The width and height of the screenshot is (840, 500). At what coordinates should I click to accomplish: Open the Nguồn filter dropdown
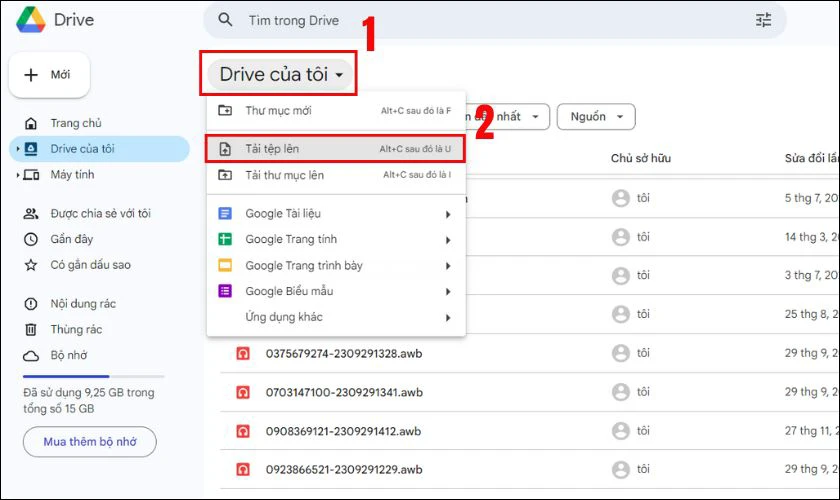pyautogui.click(x=596, y=117)
